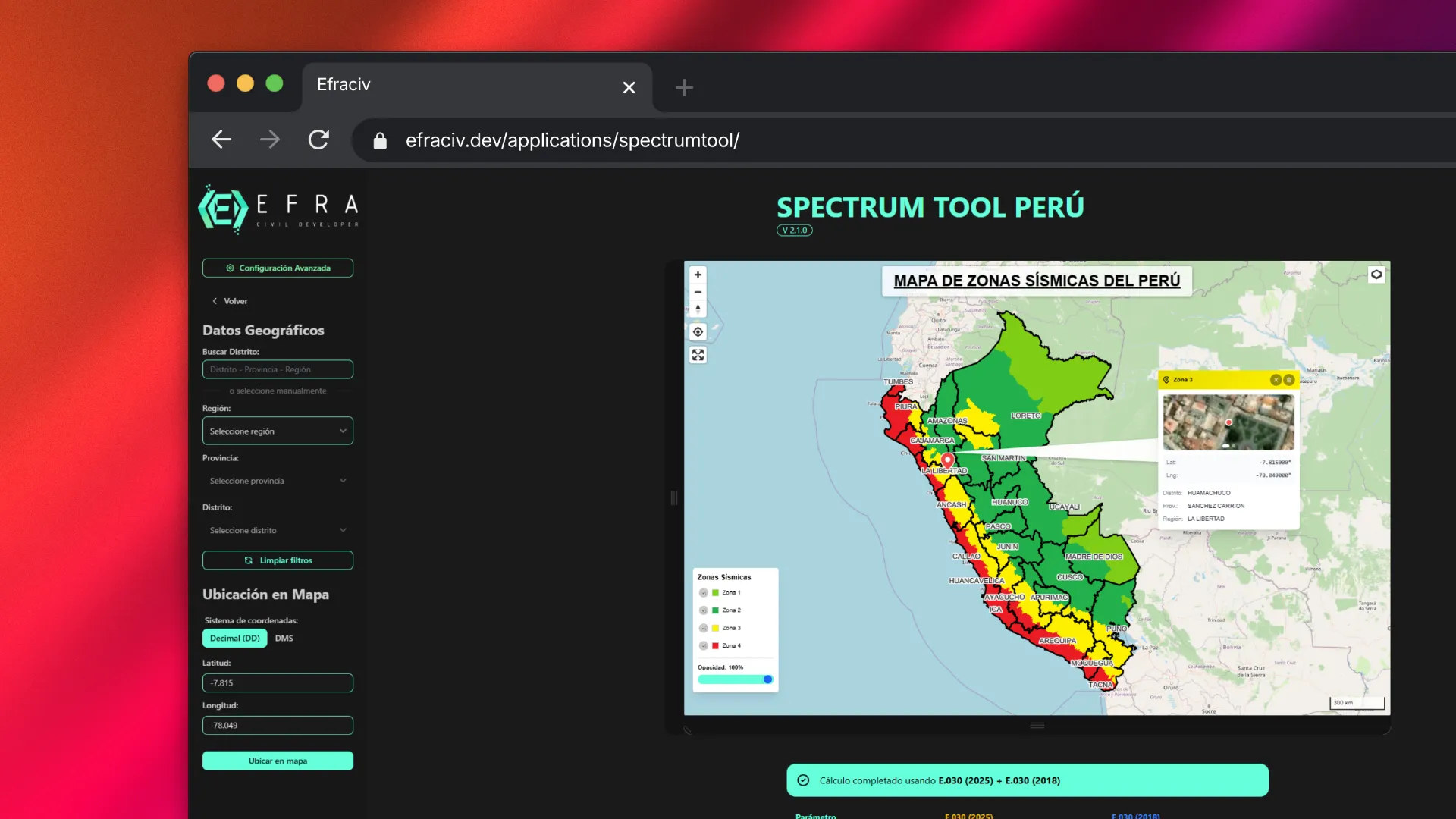Click the Ubicar en mapa button
The height and width of the screenshot is (819, 1456).
278,760
